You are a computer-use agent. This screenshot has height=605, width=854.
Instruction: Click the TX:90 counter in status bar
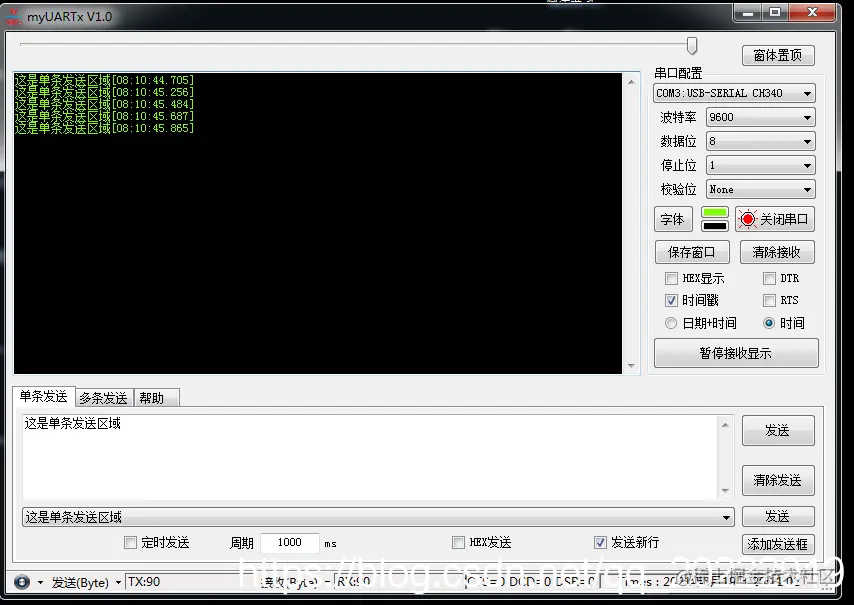pos(144,582)
